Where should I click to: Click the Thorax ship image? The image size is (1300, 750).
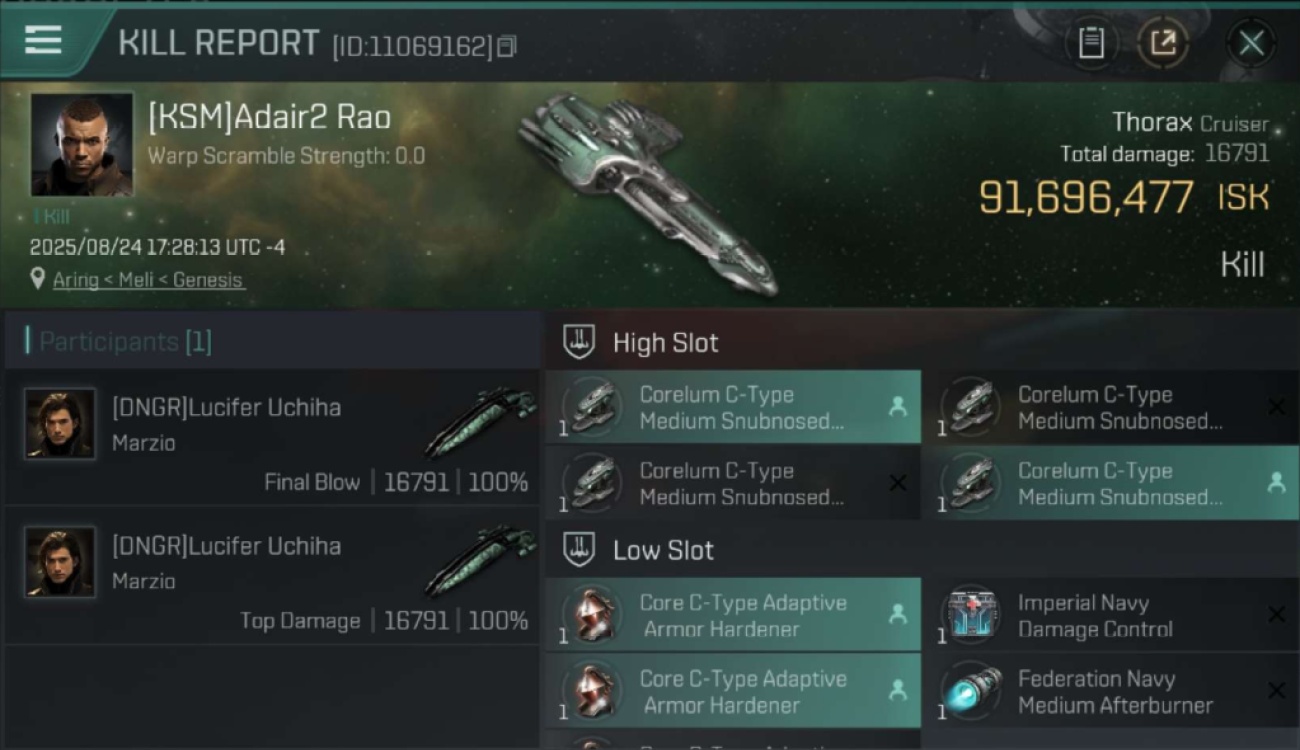click(648, 191)
